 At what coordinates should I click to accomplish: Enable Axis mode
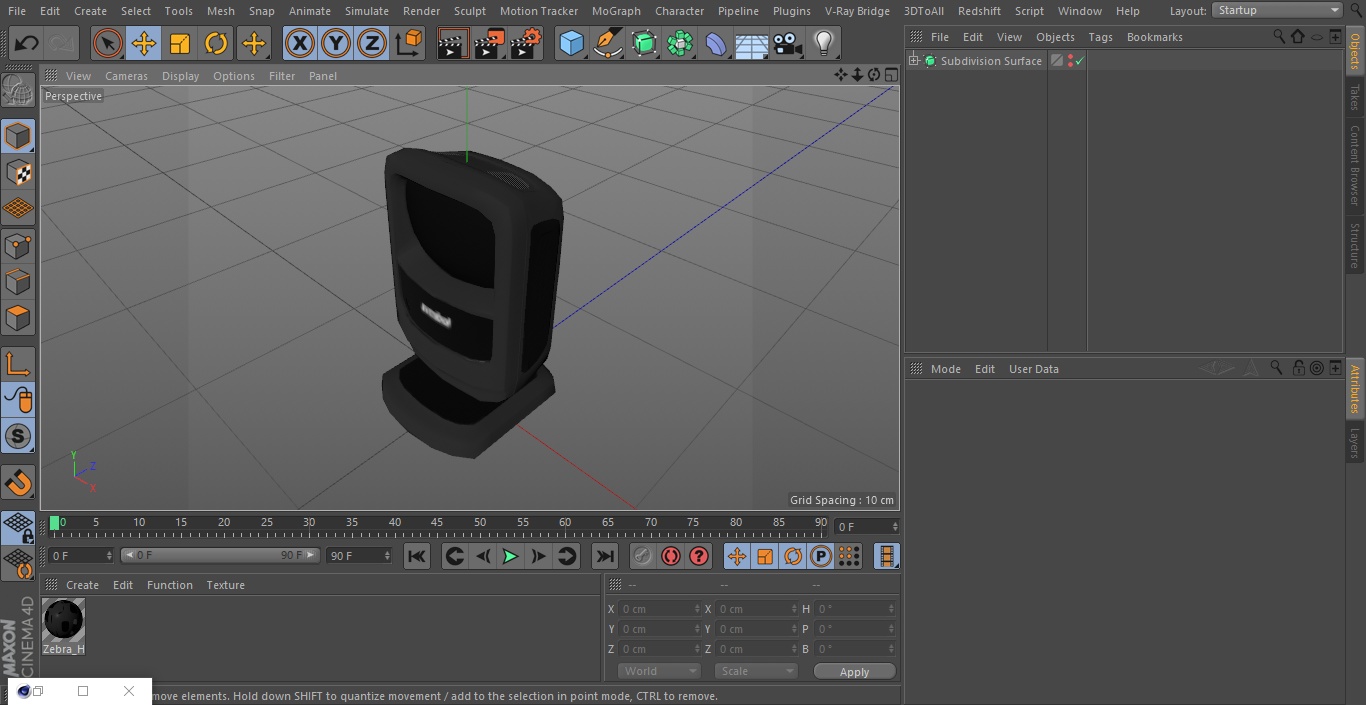[18, 364]
